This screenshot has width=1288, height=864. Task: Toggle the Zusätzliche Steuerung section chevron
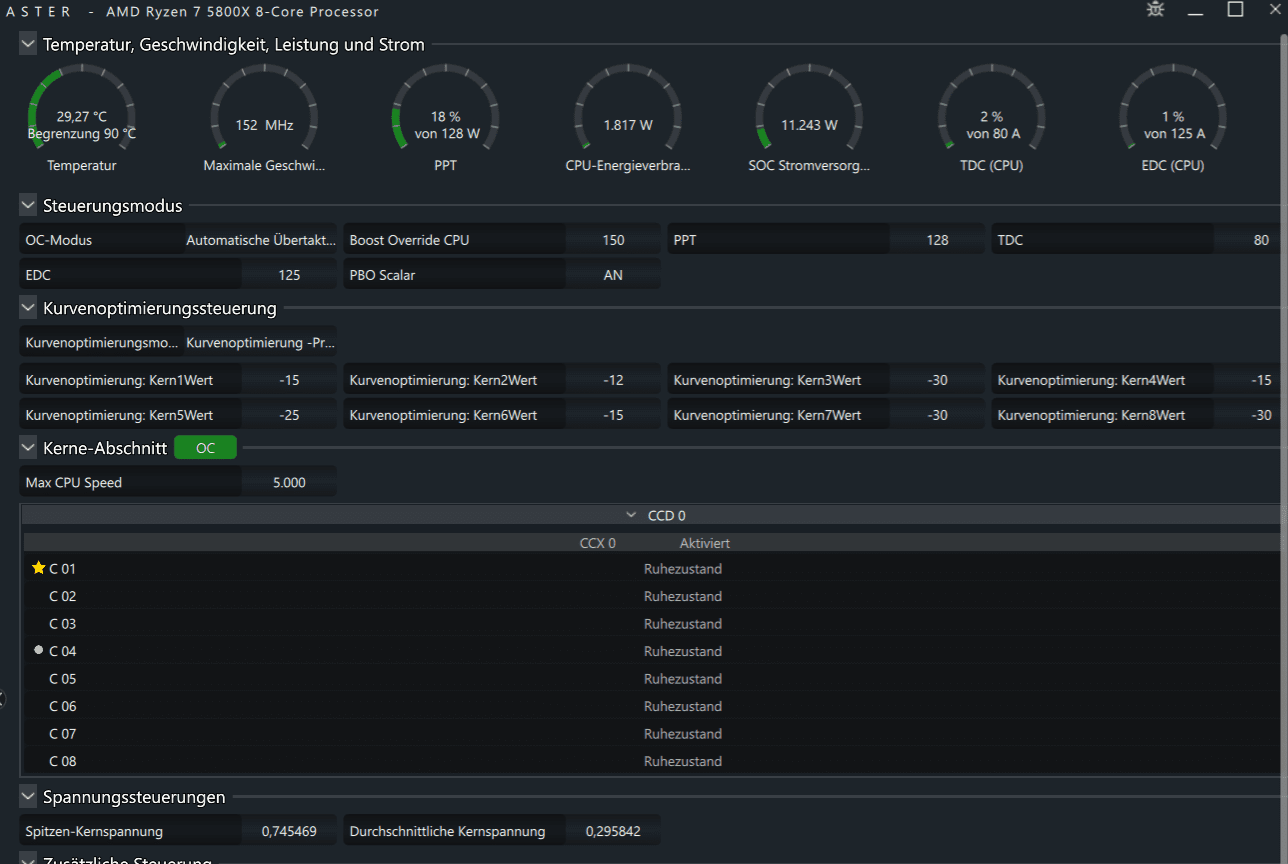(28, 860)
